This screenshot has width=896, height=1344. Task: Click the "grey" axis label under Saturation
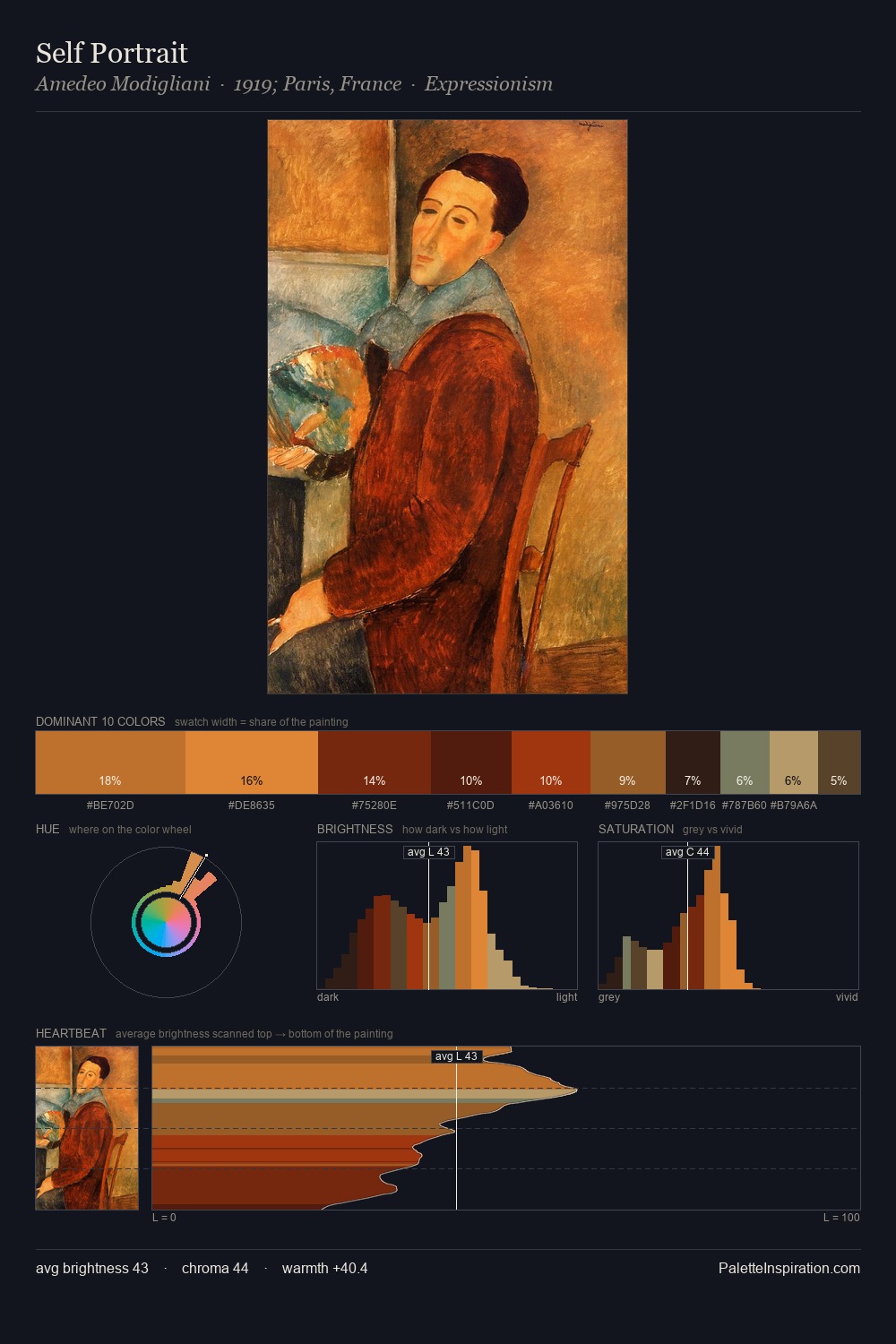[x=609, y=997]
